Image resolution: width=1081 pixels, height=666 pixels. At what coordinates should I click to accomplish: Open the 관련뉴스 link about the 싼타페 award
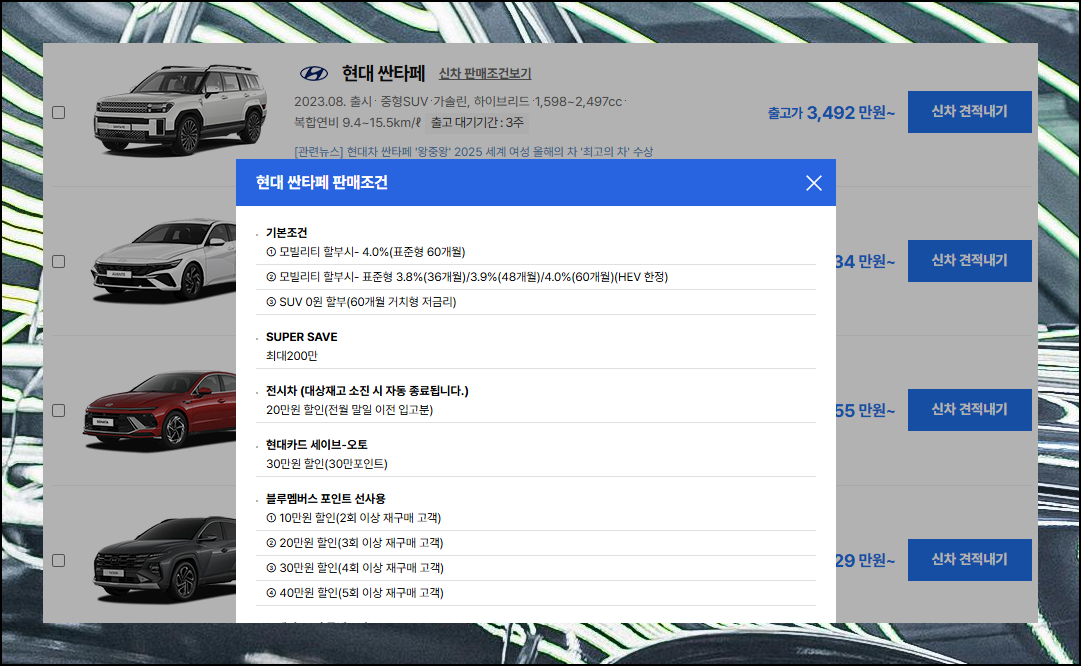tap(474, 151)
